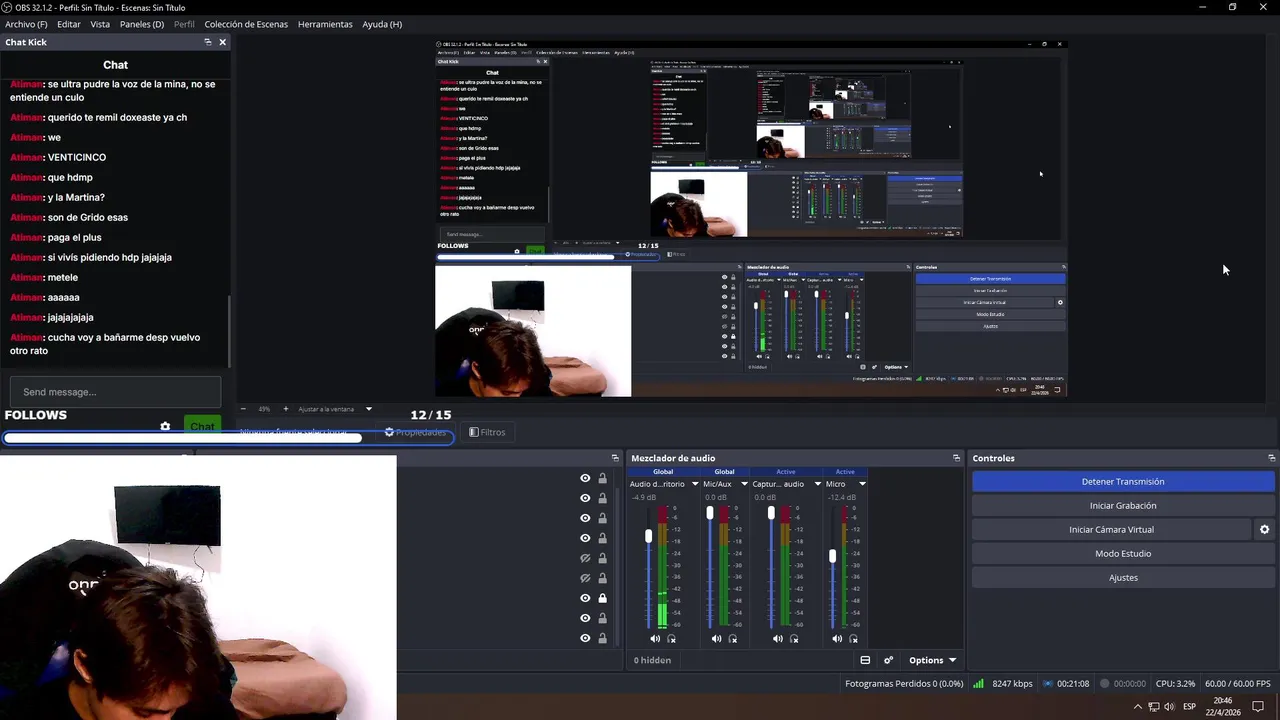Open virtual camera settings gear

(x=1264, y=530)
